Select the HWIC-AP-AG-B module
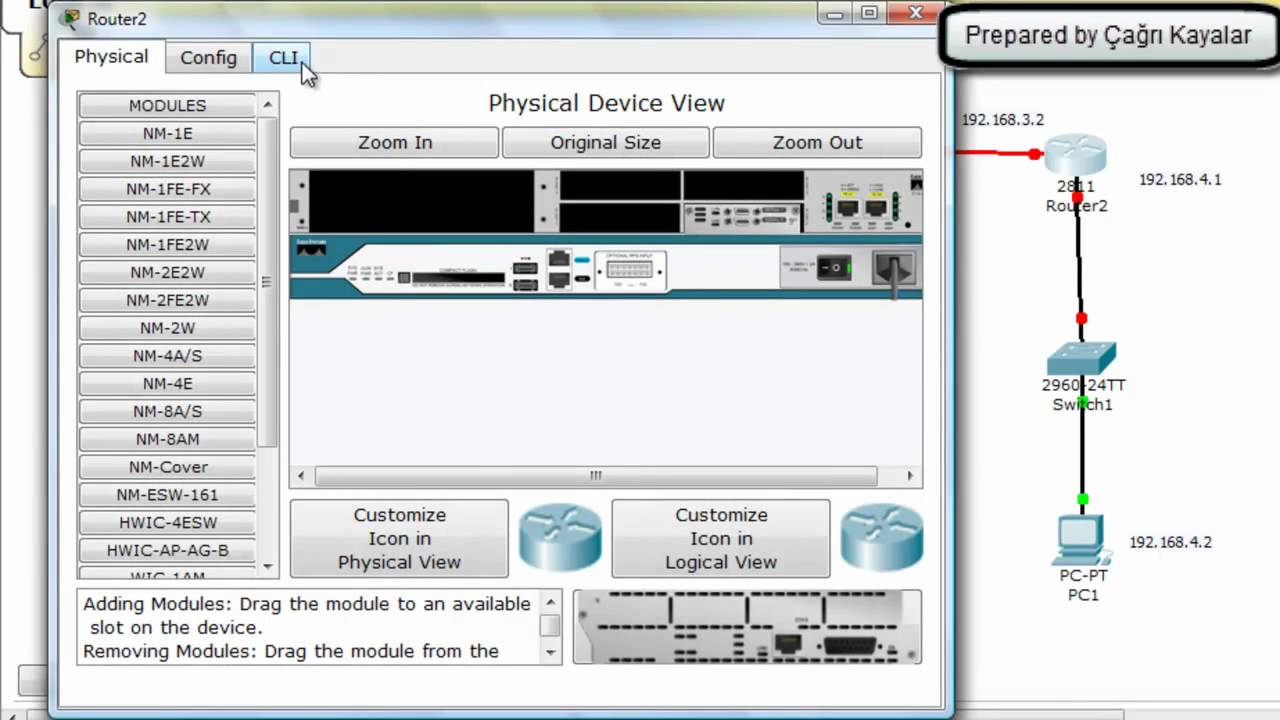Screen dimensions: 1280x720 (167, 550)
